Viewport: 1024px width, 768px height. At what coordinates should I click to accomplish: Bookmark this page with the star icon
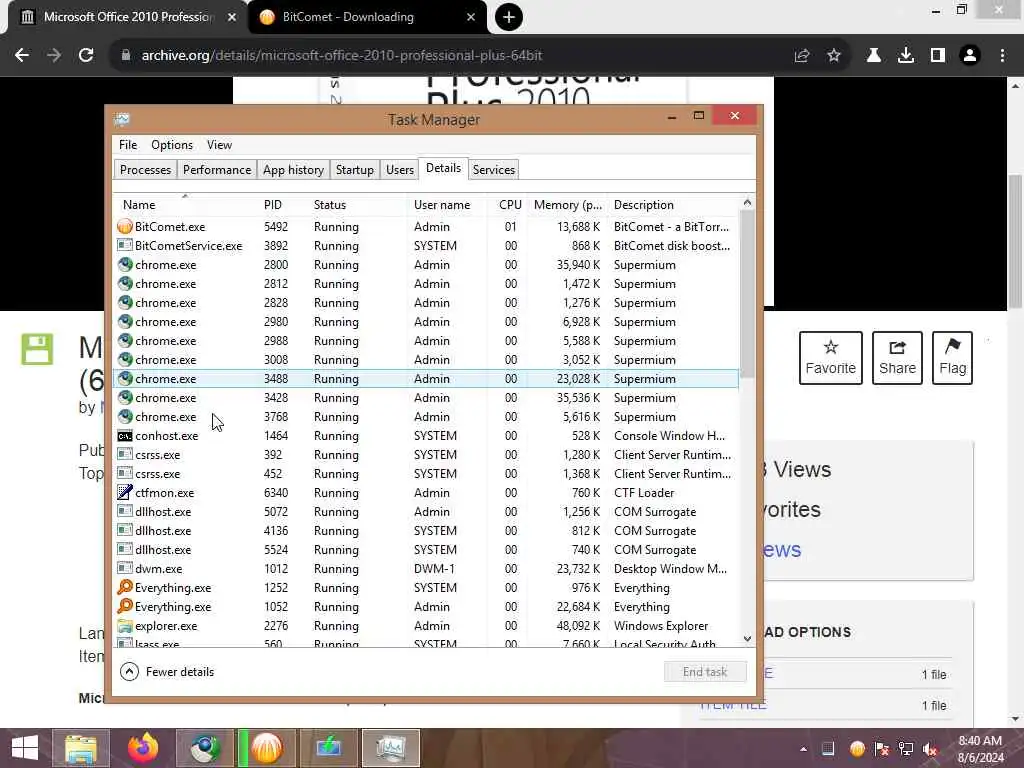coord(834,56)
